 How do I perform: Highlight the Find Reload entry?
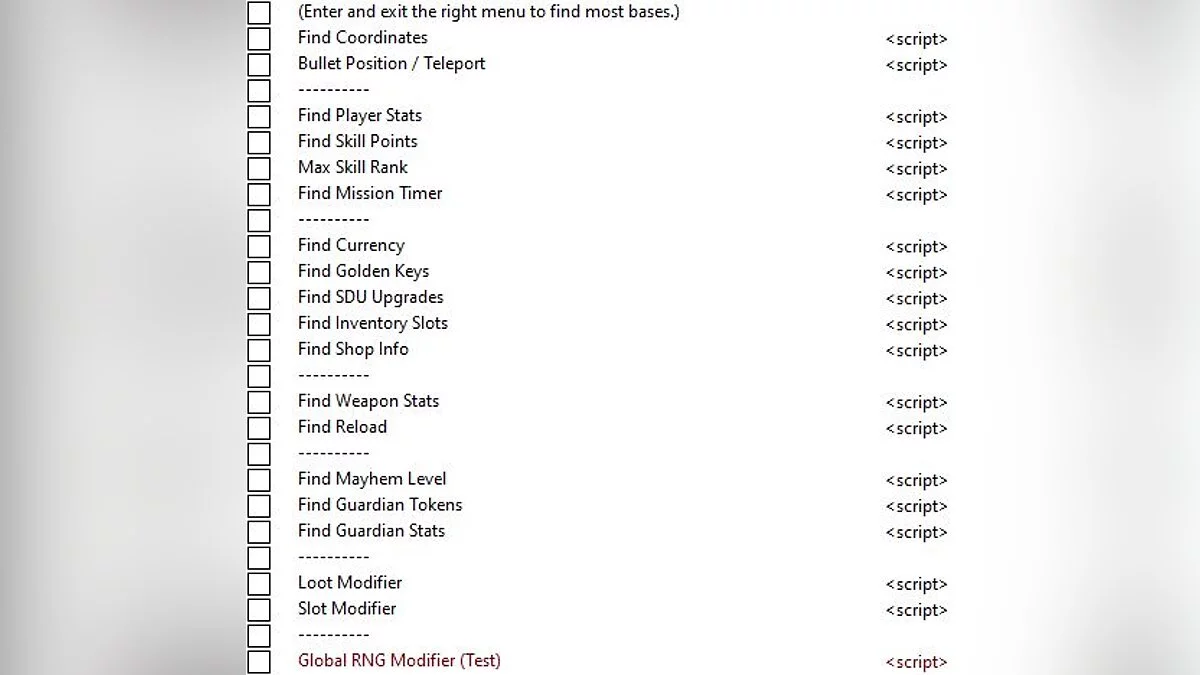(x=342, y=427)
